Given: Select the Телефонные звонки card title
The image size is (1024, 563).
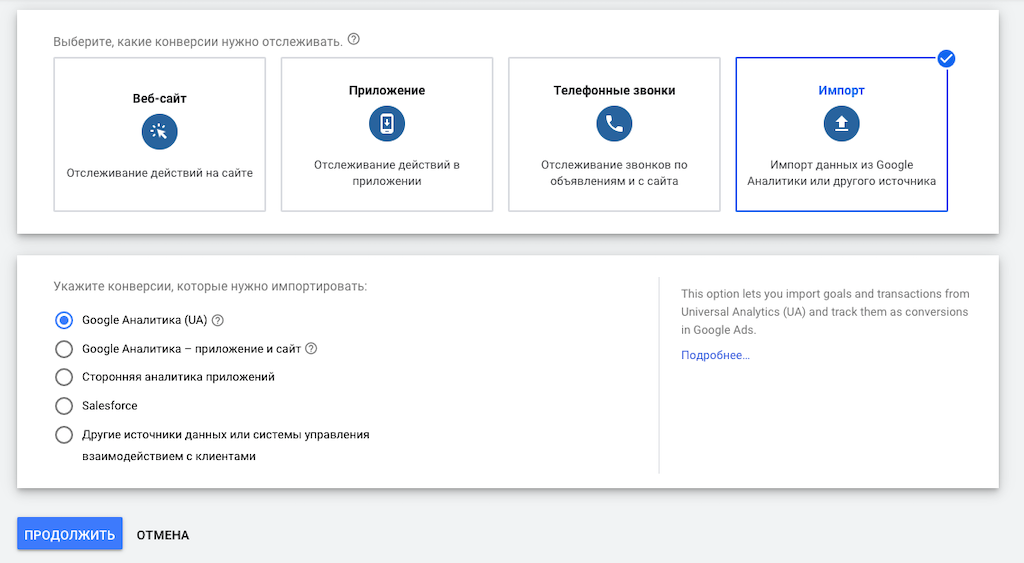Looking at the screenshot, I should 614,91.
